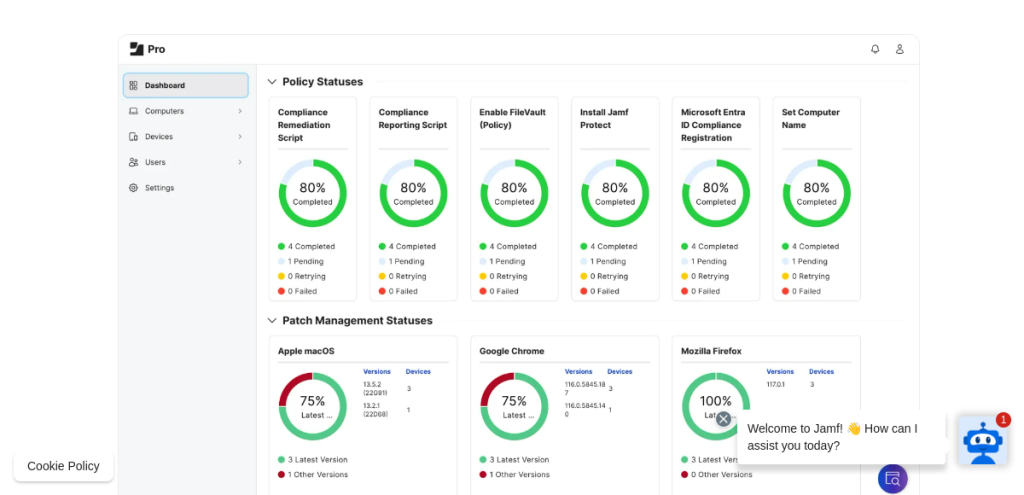
Task: Expand the Devices submenu chevron
Action: [x=240, y=136]
